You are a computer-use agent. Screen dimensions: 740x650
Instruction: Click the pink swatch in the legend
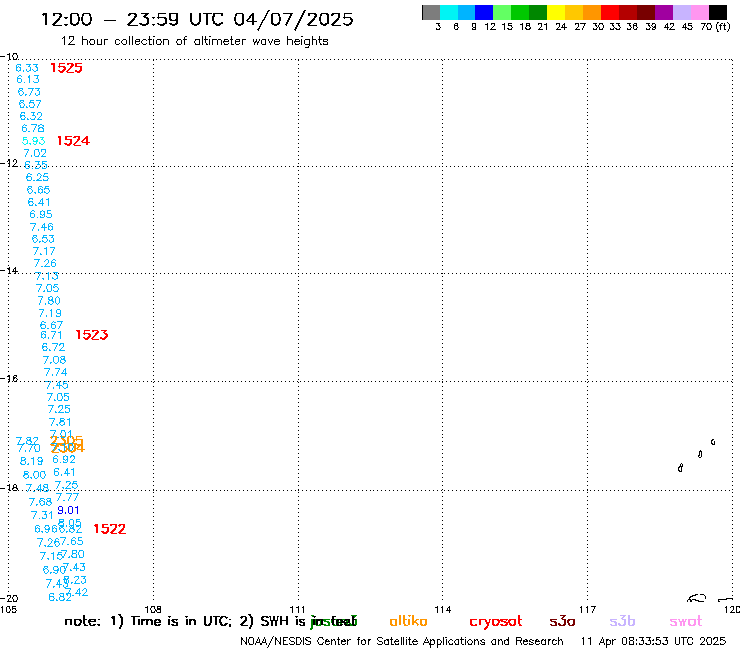point(700,12)
